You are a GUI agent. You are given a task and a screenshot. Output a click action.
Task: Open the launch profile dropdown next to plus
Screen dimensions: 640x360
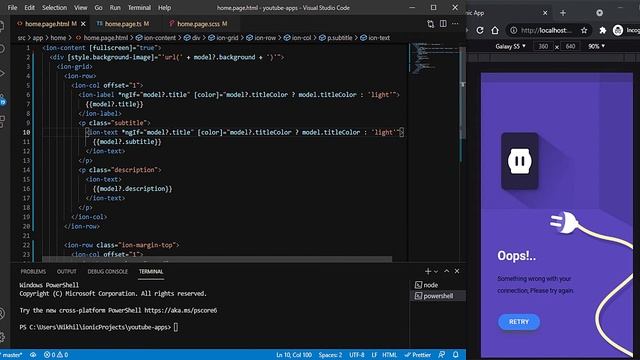tap(436, 271)
